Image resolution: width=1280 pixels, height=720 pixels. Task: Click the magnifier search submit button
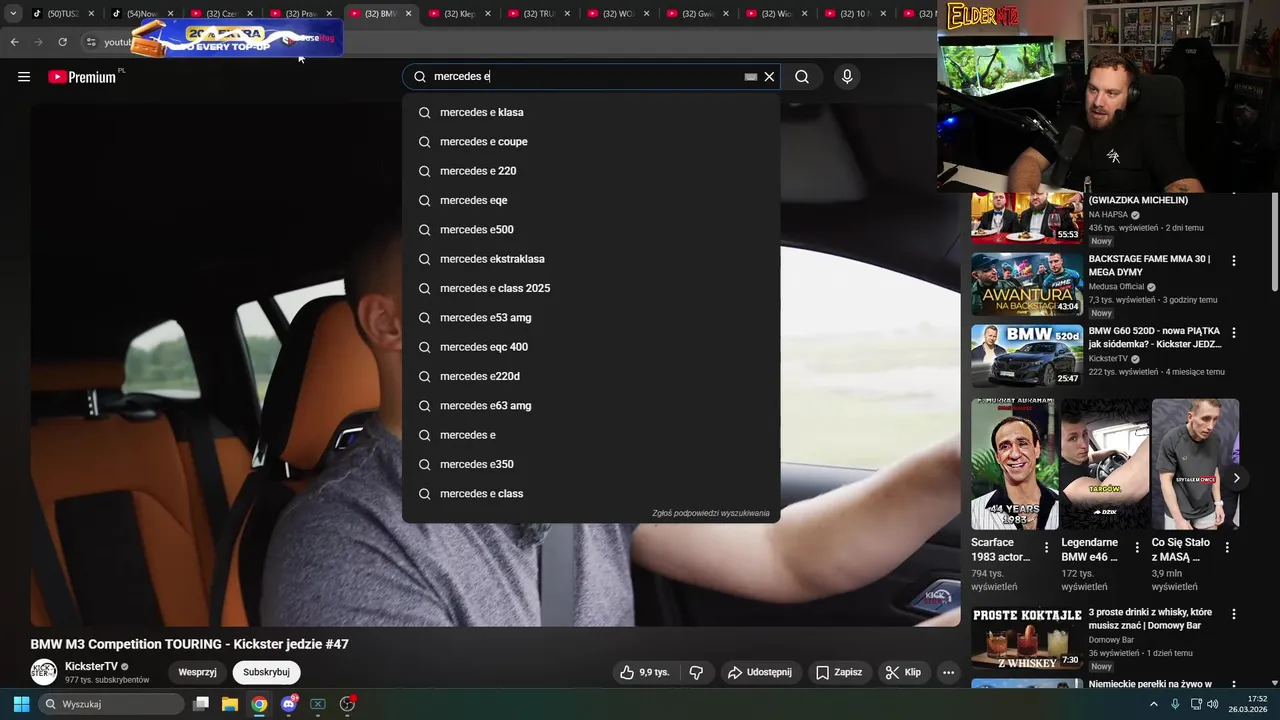(802, 77)
